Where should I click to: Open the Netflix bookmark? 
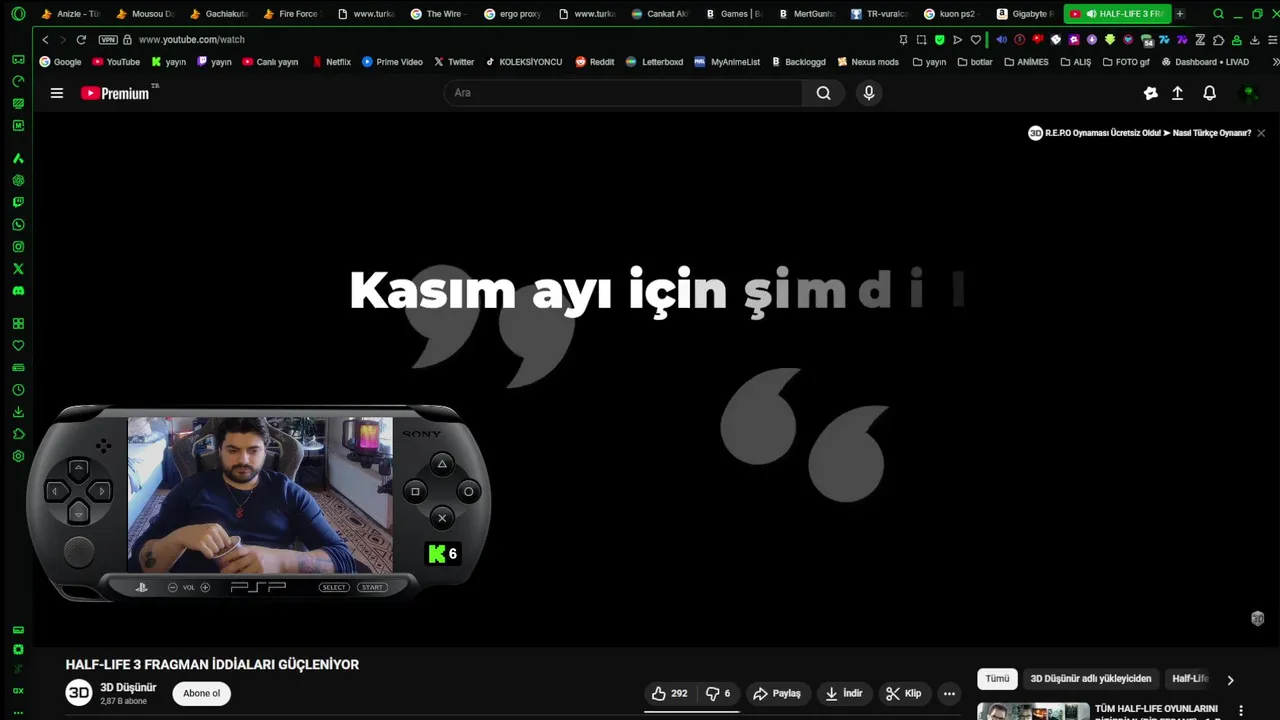331,62
